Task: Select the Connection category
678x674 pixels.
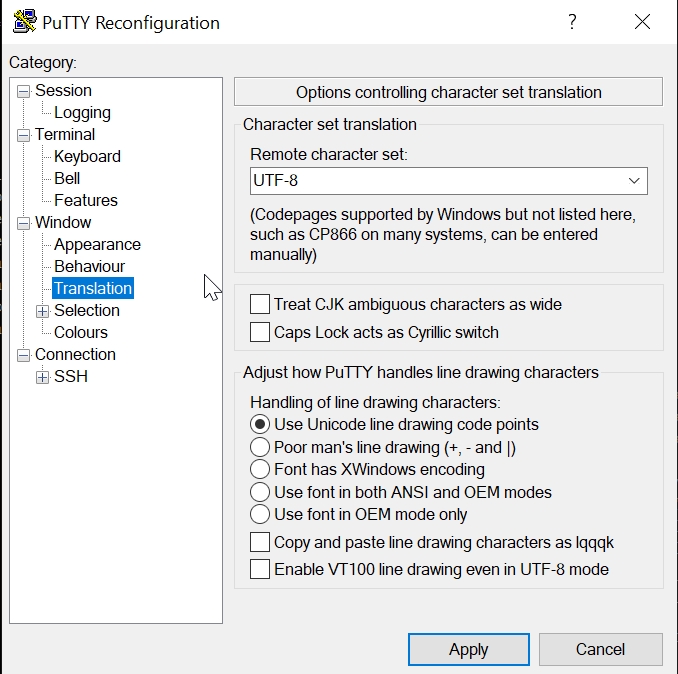Action: [75, 354]
